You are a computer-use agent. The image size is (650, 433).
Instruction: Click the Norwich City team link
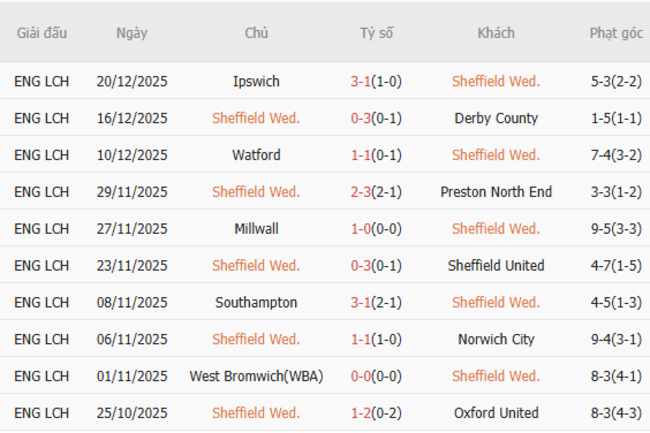coord(495,339)
